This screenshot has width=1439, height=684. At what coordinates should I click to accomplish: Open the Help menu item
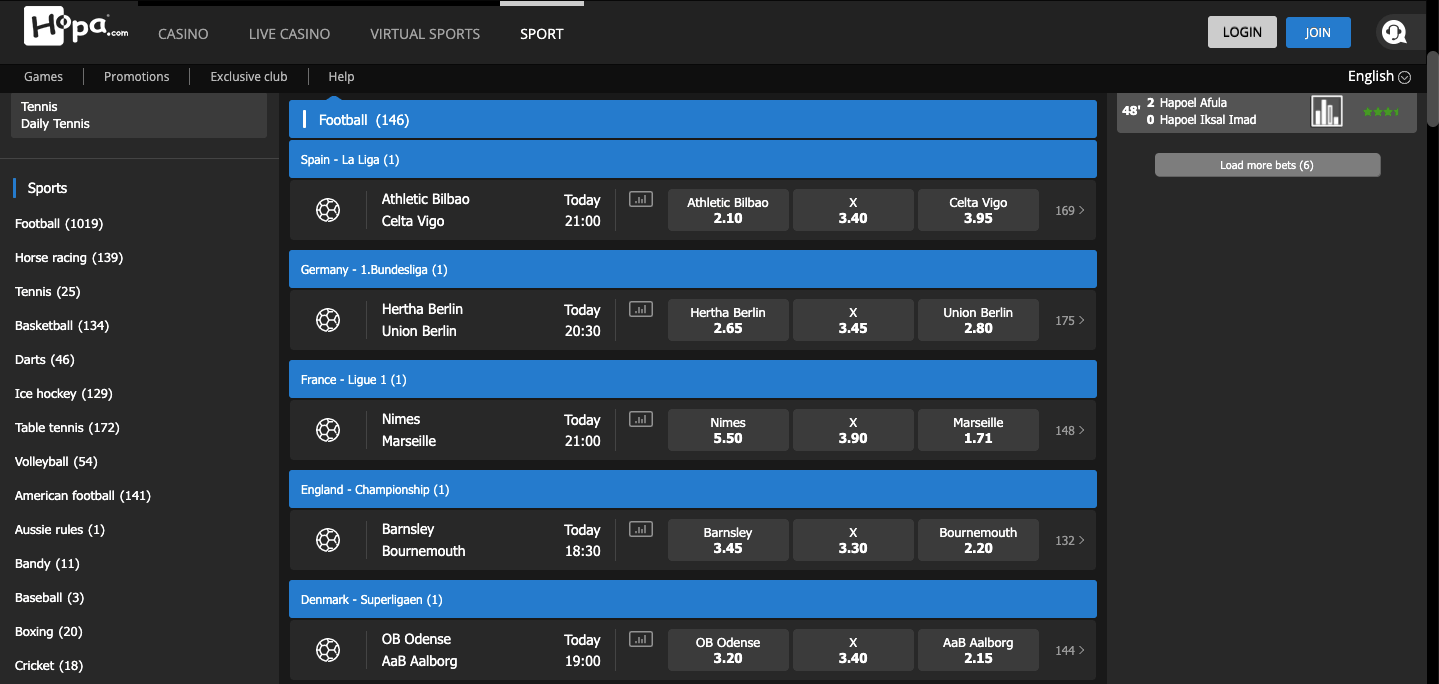(341, 76)
